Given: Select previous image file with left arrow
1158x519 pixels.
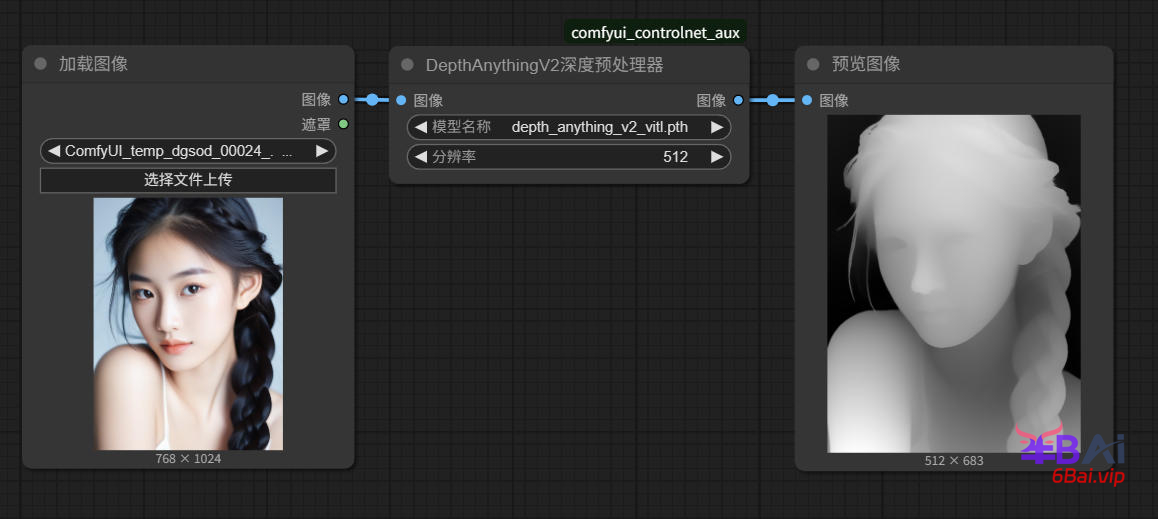Looking at the screenshot, I should tap(54, 151).
